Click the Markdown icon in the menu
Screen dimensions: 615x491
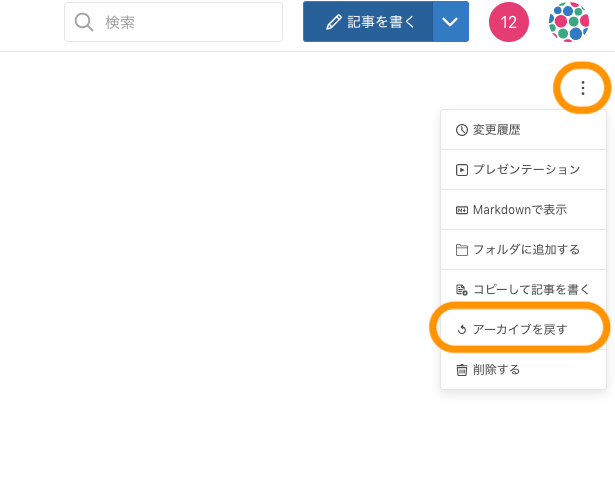462,210
